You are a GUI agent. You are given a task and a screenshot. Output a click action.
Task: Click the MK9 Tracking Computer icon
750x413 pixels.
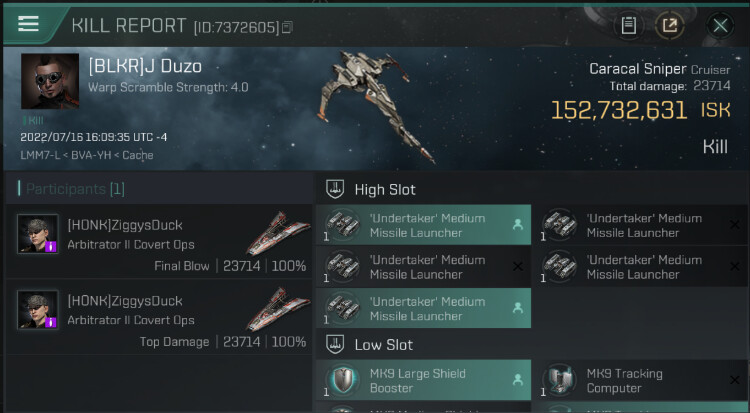click(x=560, y=380)
